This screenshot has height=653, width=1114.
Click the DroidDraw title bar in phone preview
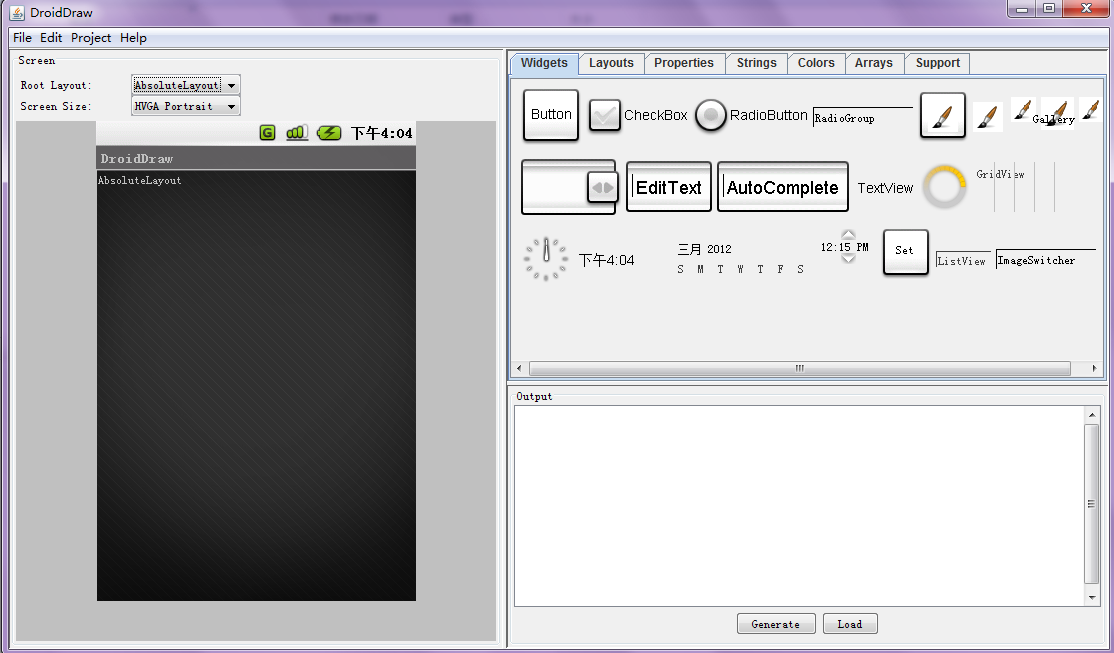(x=256, y=158)
